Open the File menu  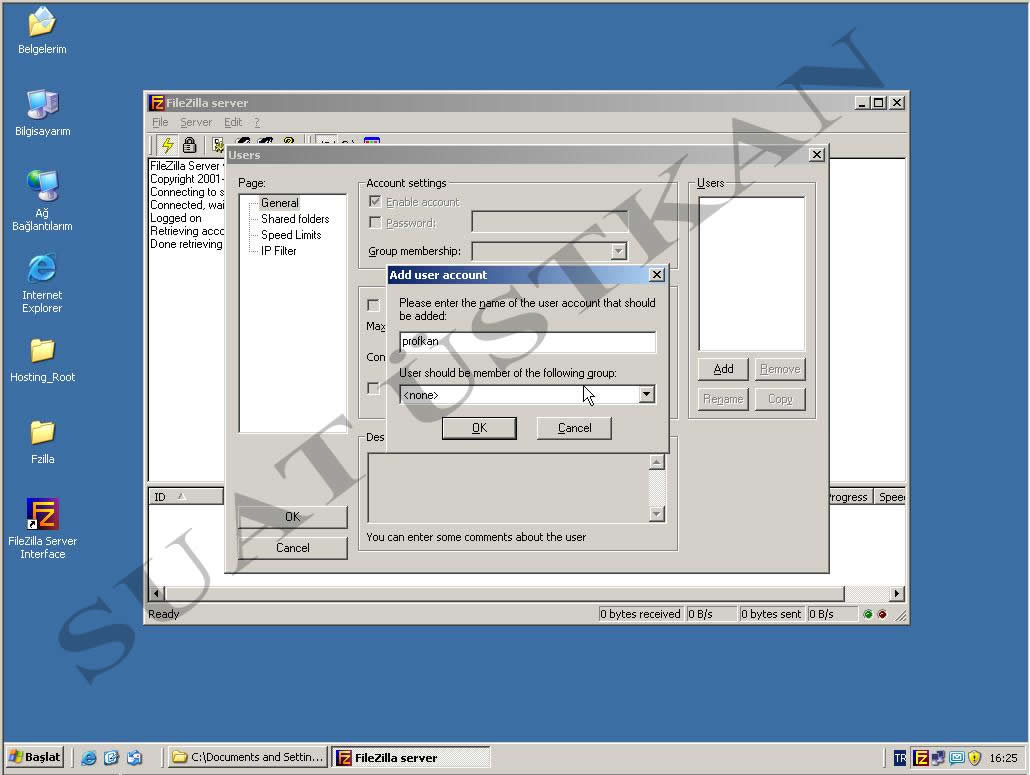pos(160,122)
